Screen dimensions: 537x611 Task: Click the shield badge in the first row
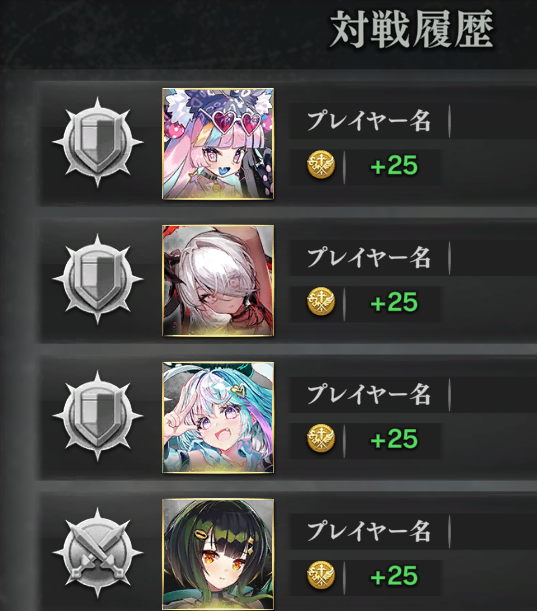point(98,142)
